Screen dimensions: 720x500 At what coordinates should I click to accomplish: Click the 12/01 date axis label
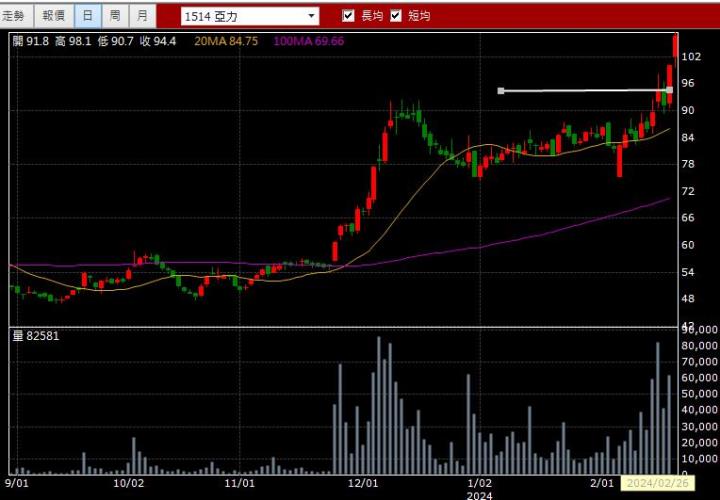pos(362,483)
